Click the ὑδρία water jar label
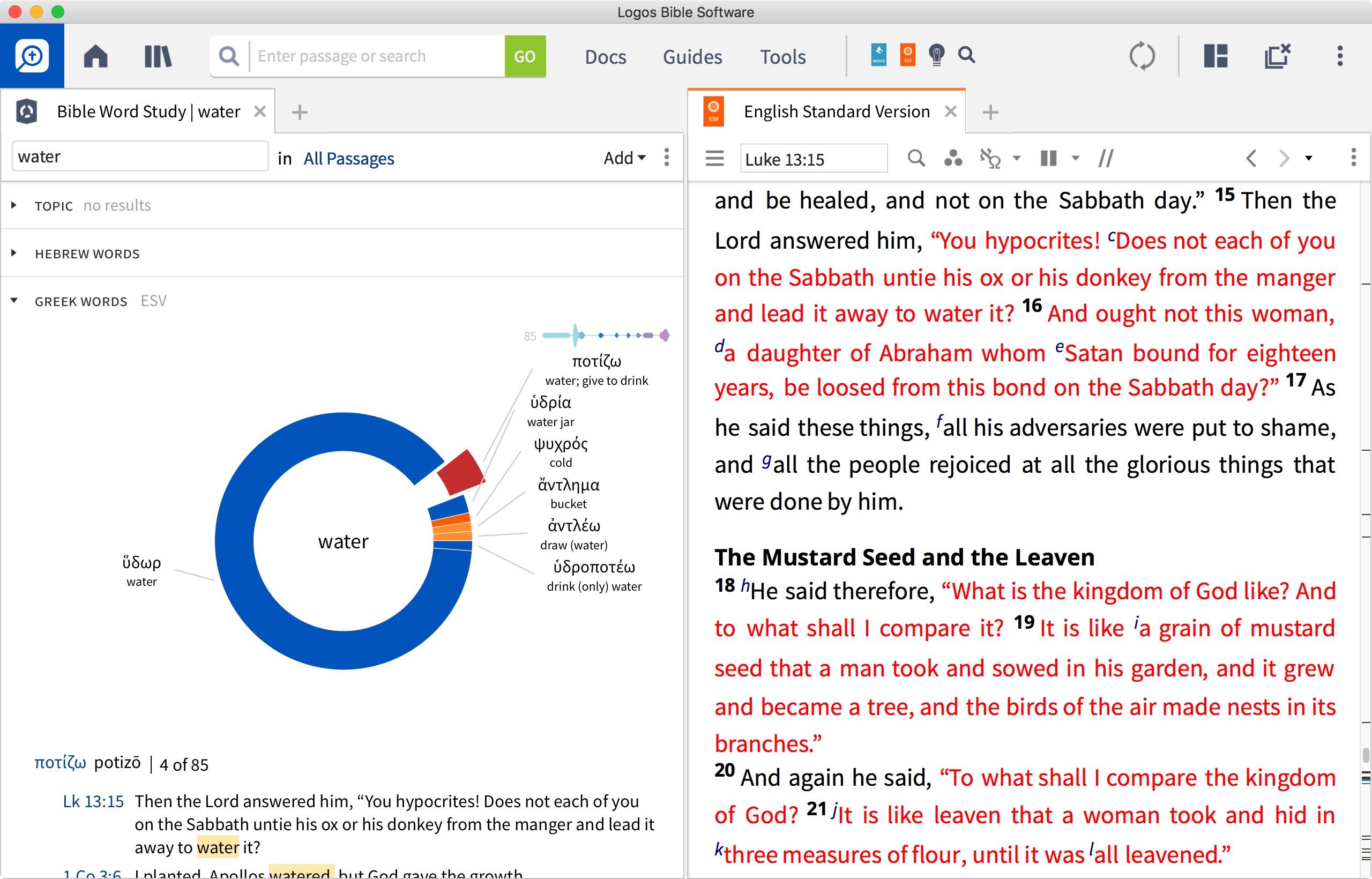The image size is (1372, 879). pyautogui.click(x=551, y=411)
